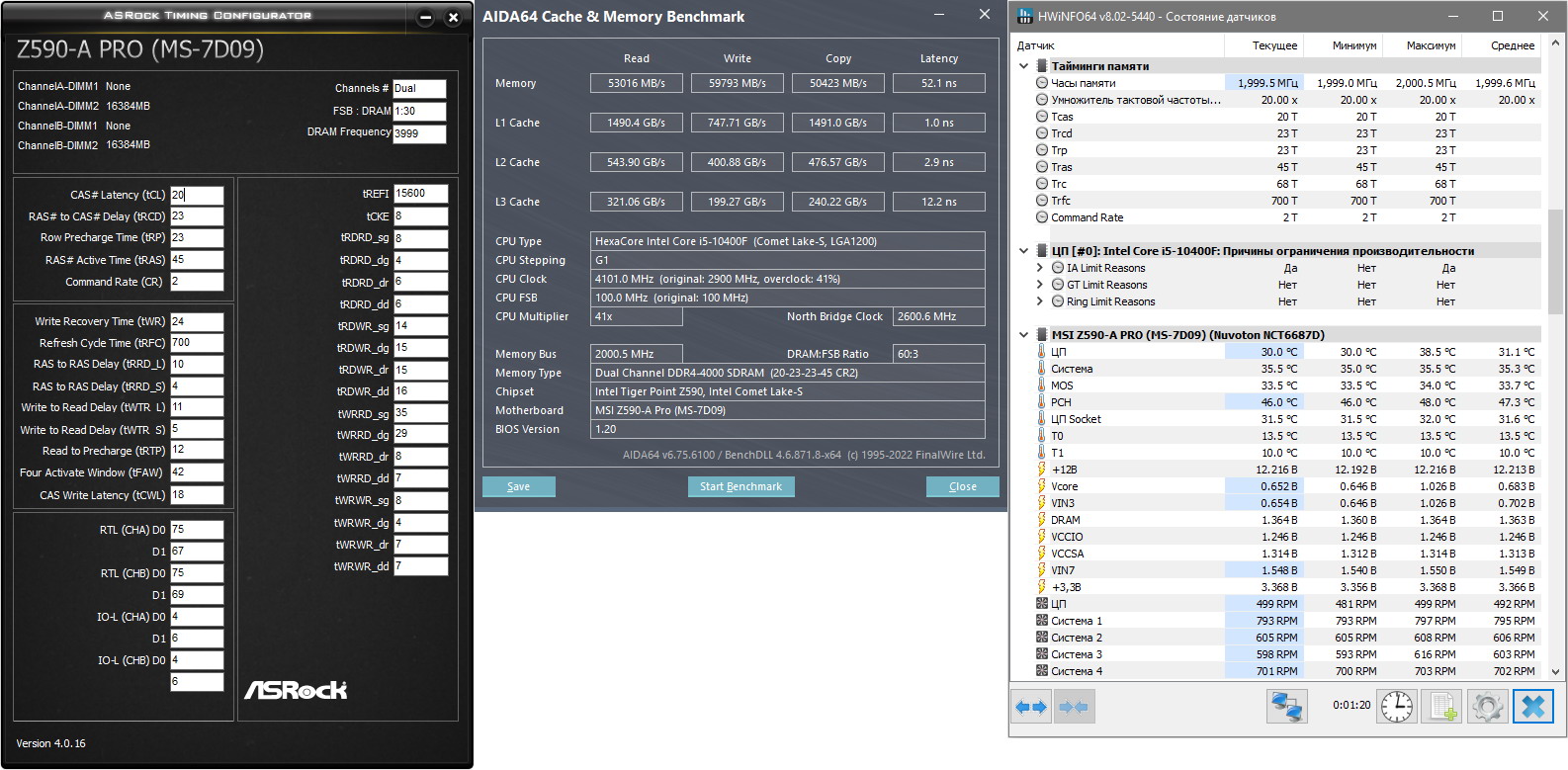Click the CAS# Latency (tCL) field
The image size is (1568, 770).
pos(197,195)
